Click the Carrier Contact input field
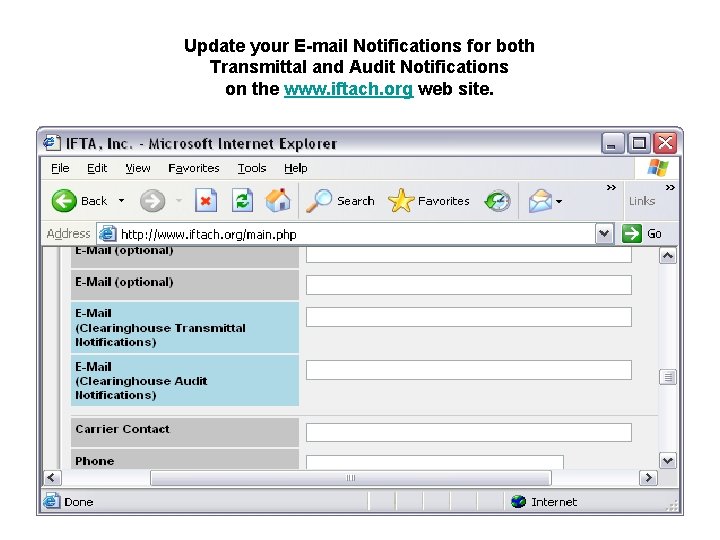Viewport: 720px width, 540px height. point(469,432)
